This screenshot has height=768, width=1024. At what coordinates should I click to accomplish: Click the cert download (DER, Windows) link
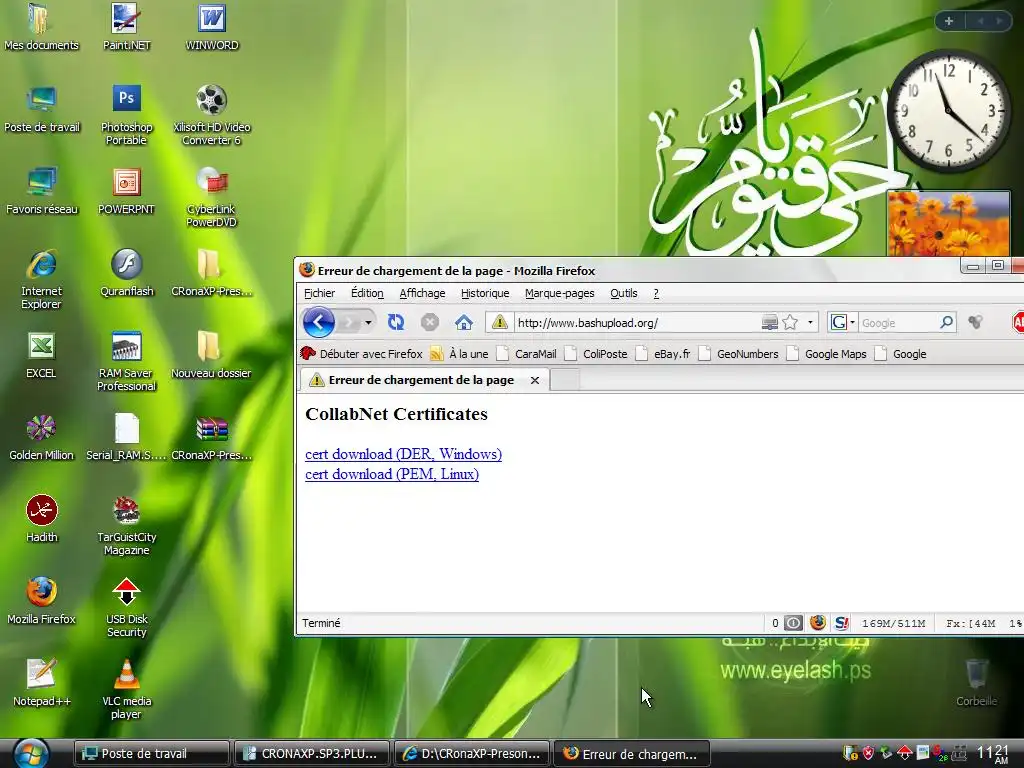pos(404,454)
